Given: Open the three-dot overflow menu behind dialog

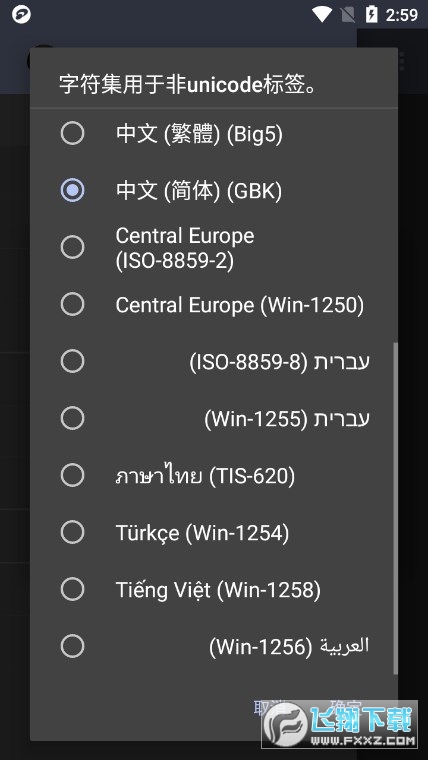Looking at the screenshot, I should pyautogui.click(x=402, y=62).
